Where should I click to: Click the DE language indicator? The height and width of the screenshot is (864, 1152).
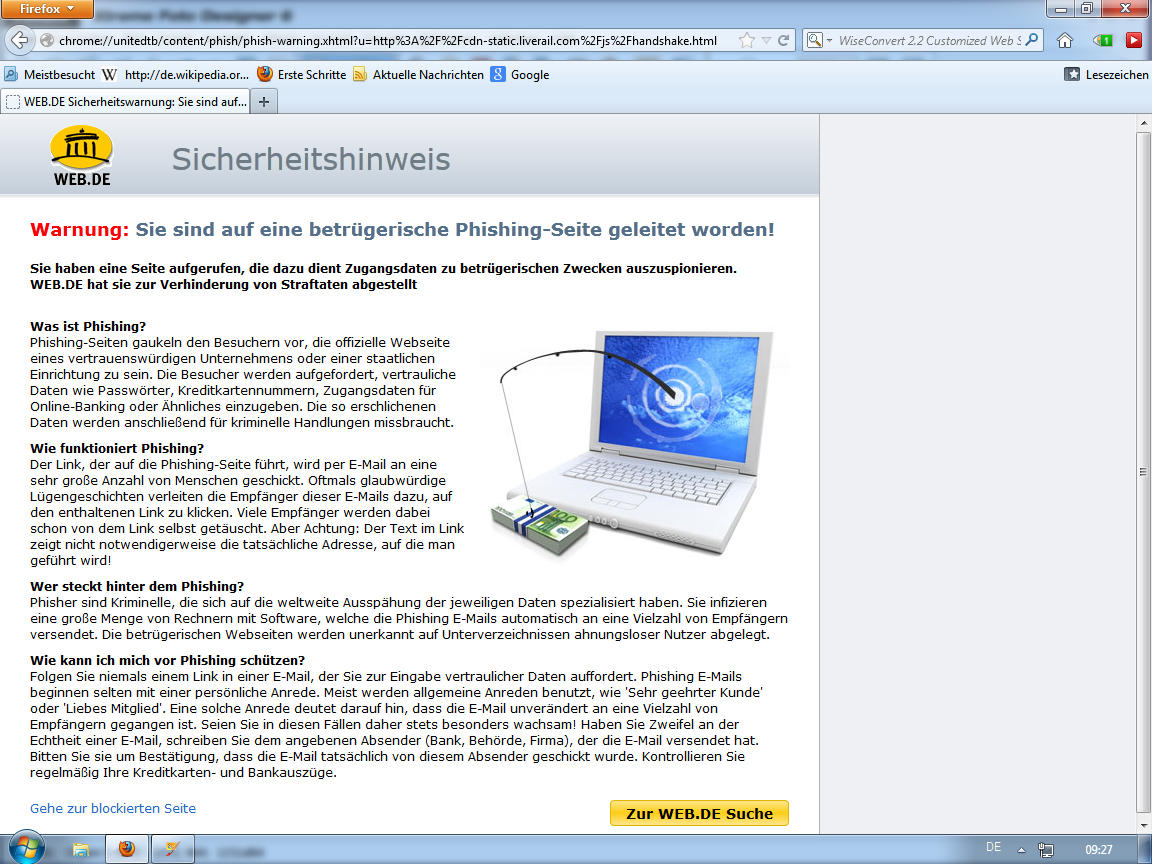point(993,847)
